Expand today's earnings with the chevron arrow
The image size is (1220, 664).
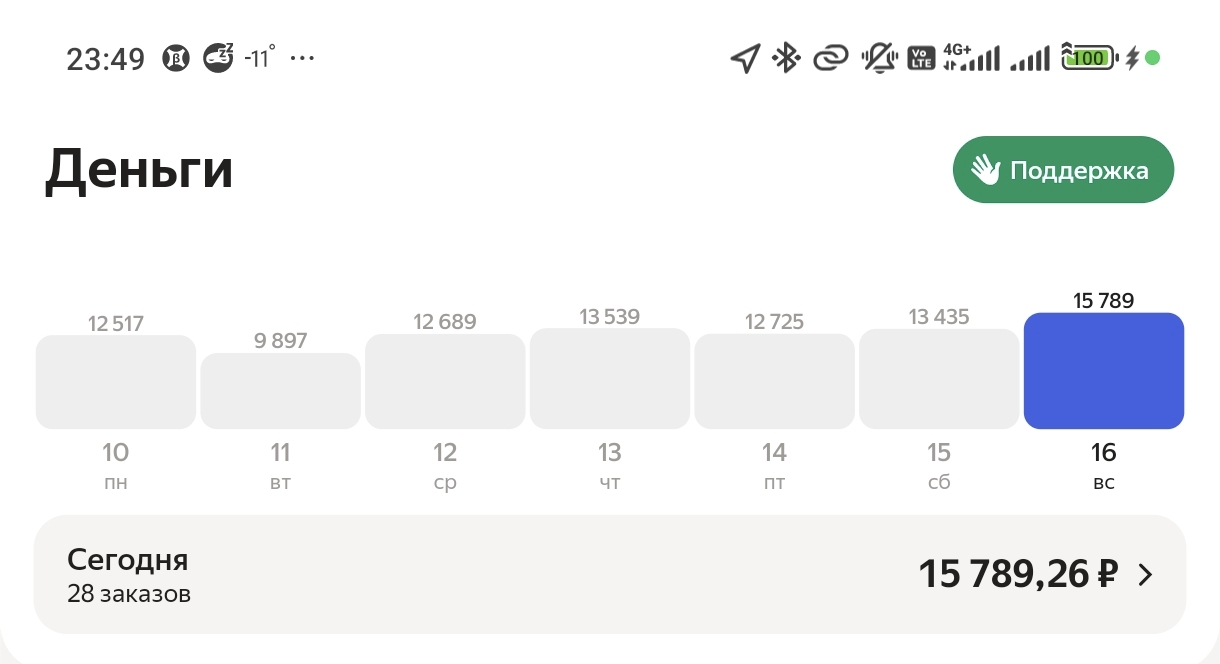pyautogui.click(x=1146, y=574)
